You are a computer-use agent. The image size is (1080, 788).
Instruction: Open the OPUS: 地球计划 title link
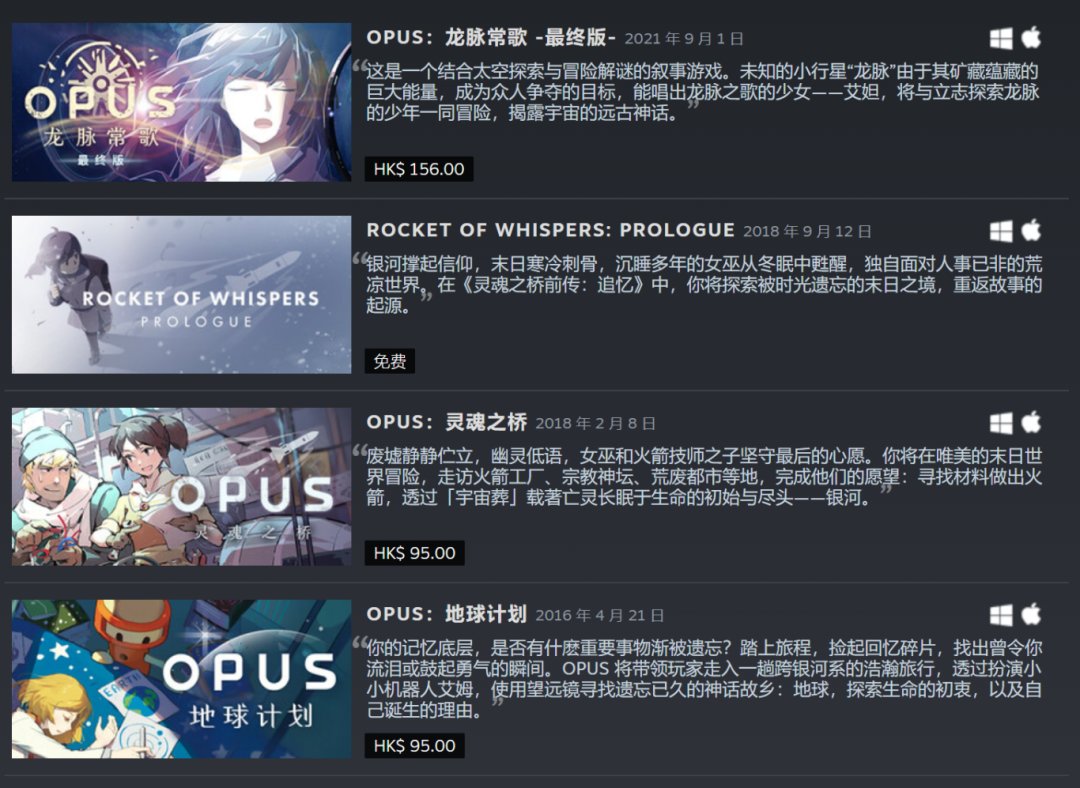(446, 614)
